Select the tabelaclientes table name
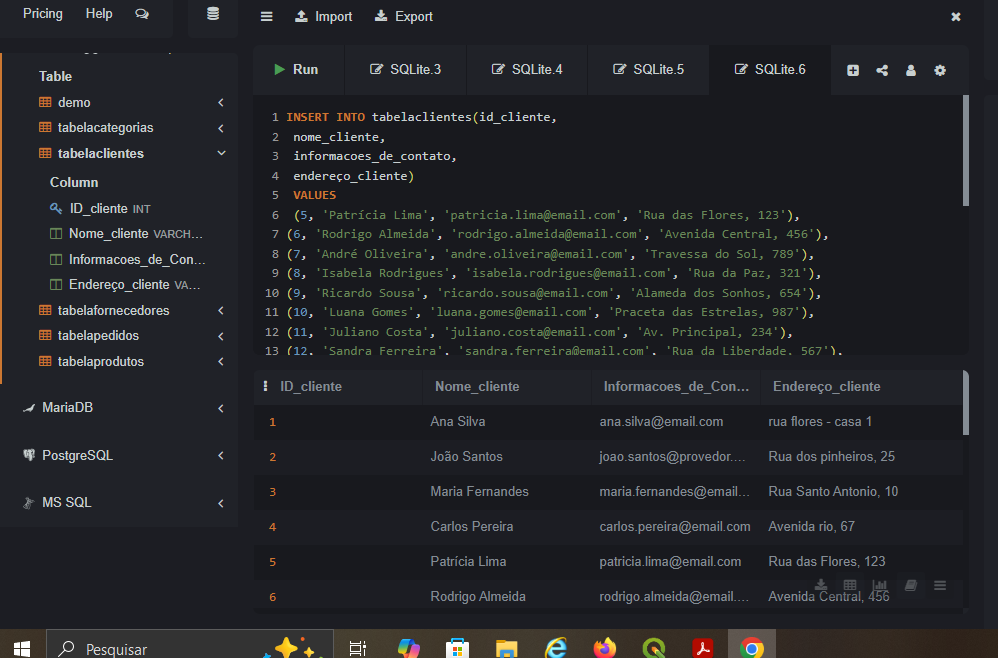Screen dimensions: 998x658 101,153
